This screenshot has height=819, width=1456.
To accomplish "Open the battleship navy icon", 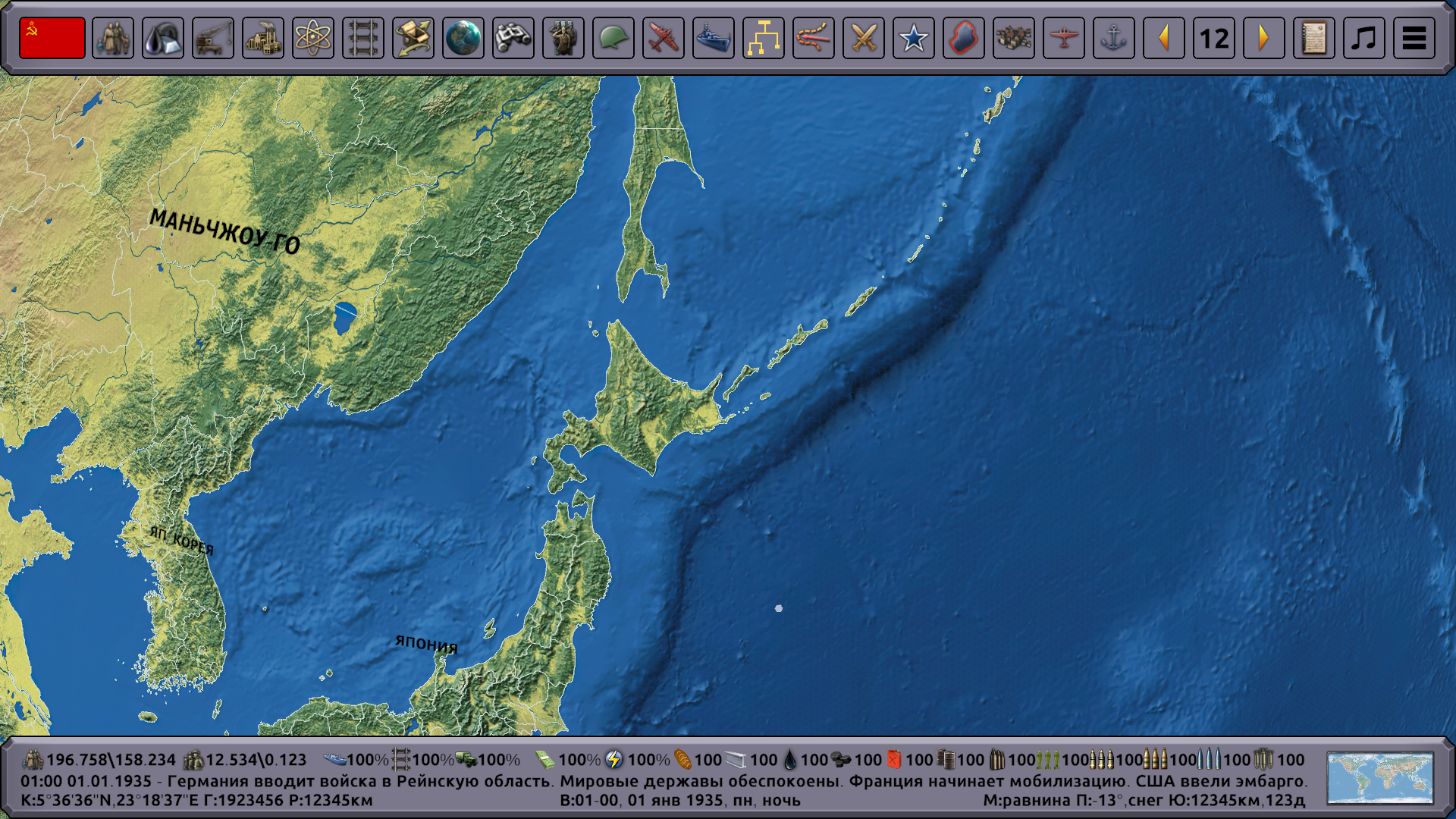I will [714, 38].
